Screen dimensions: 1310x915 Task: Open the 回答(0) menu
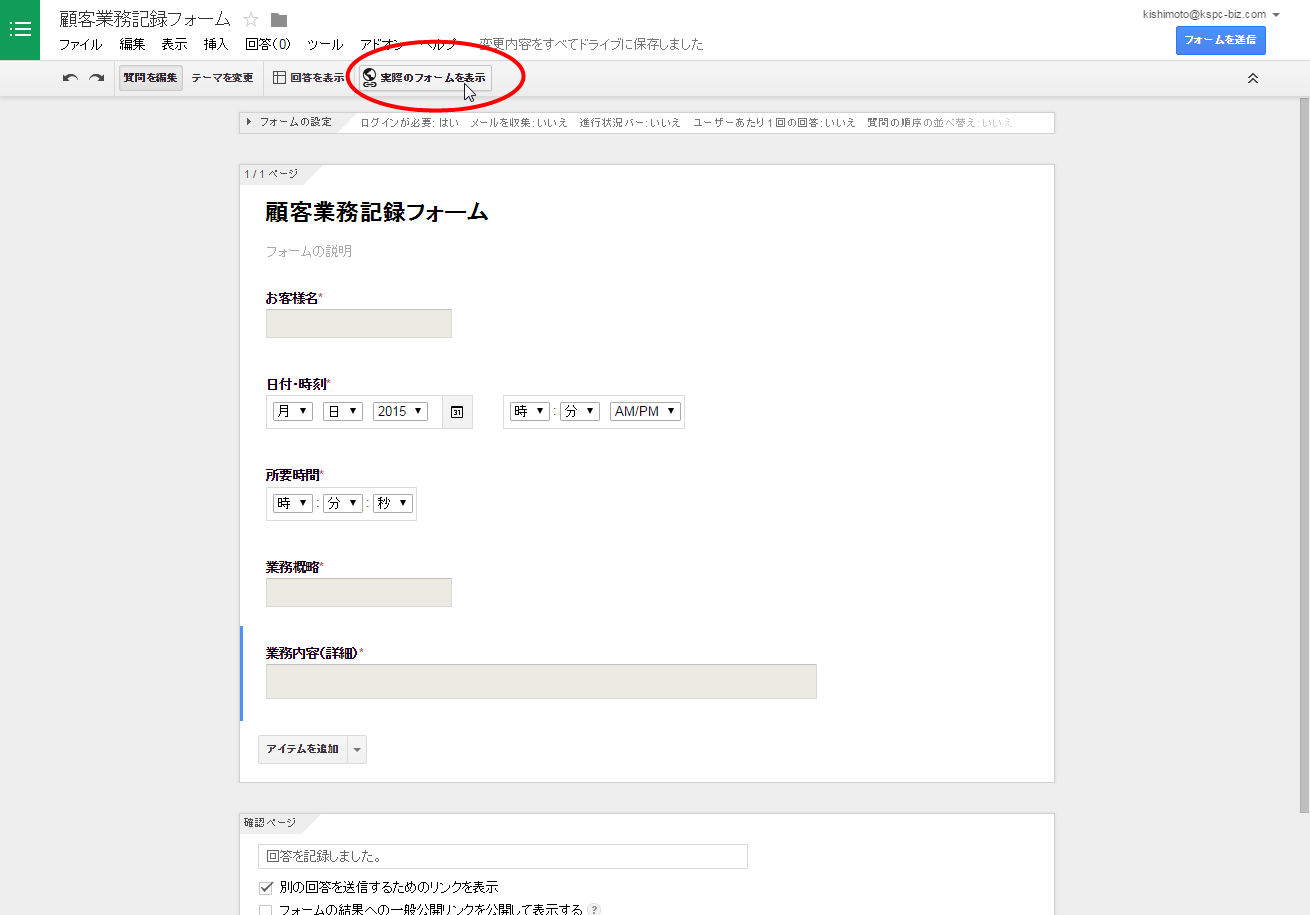267,44
